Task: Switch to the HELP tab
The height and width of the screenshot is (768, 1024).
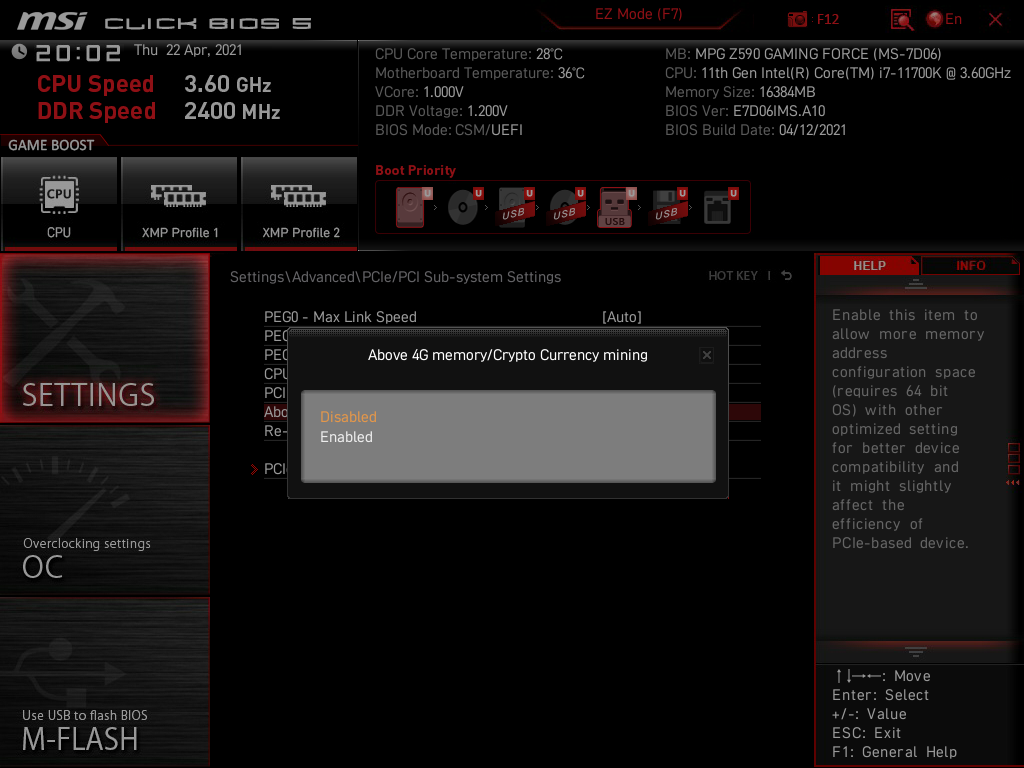Action: tap(869, 266)
